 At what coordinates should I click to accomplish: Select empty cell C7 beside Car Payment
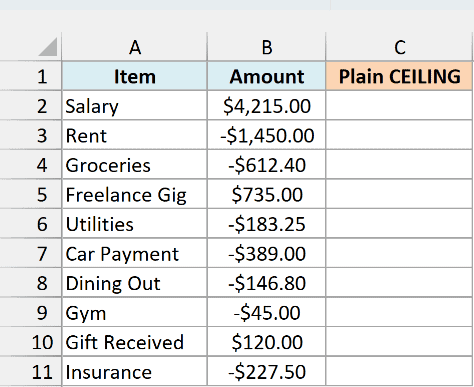coord(399,253)
